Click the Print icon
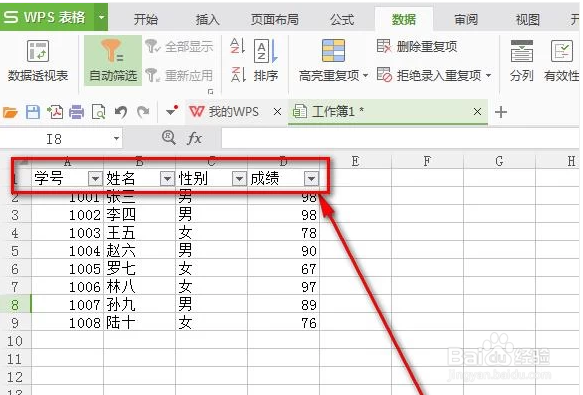583x395 pixels. click(x=77, y=112)
